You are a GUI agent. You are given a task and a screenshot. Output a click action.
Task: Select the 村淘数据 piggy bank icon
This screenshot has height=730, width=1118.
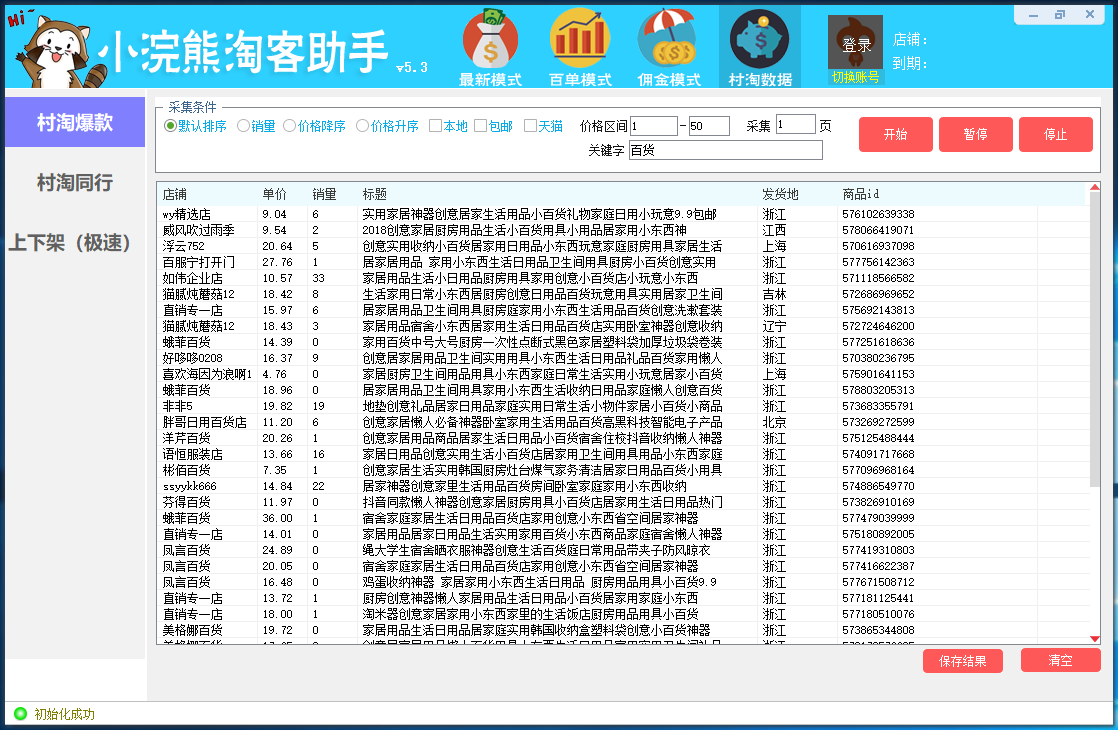pyautogui.click(x=759, y=40)
